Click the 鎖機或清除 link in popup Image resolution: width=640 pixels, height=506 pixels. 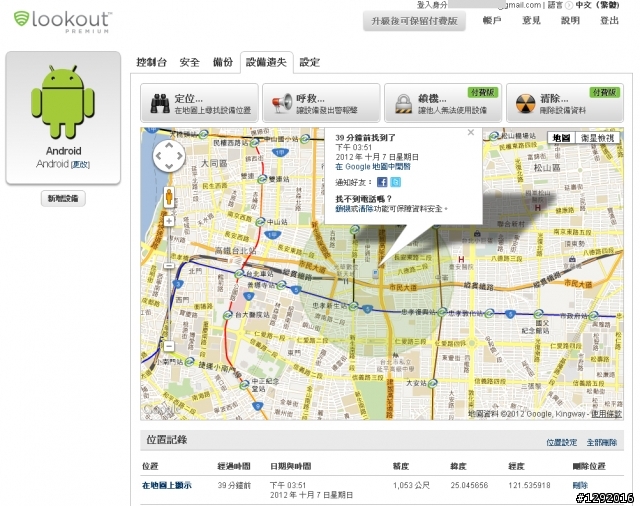[x=354, y=209]
